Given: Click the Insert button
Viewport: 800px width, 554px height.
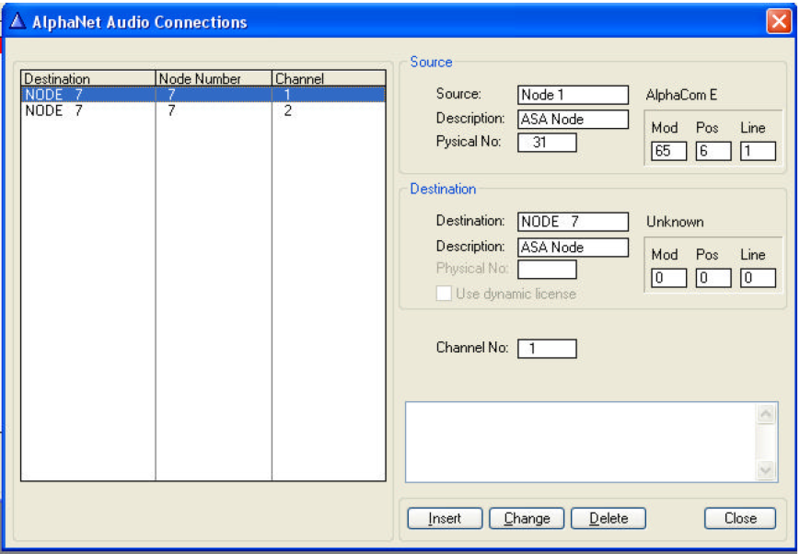Looking at the screenshot, I should (445, 518).
